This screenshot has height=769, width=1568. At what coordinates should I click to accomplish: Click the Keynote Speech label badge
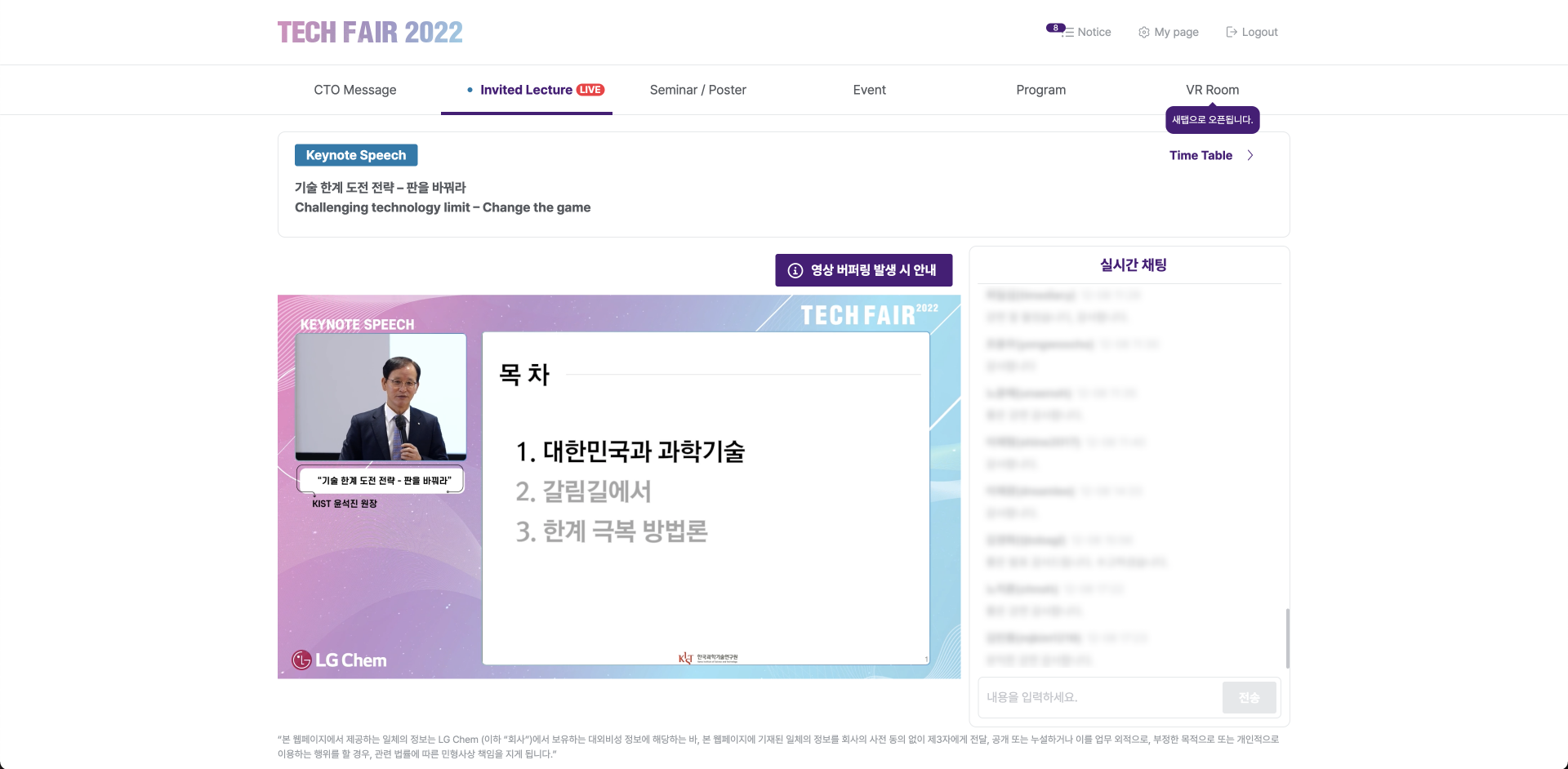356,155
